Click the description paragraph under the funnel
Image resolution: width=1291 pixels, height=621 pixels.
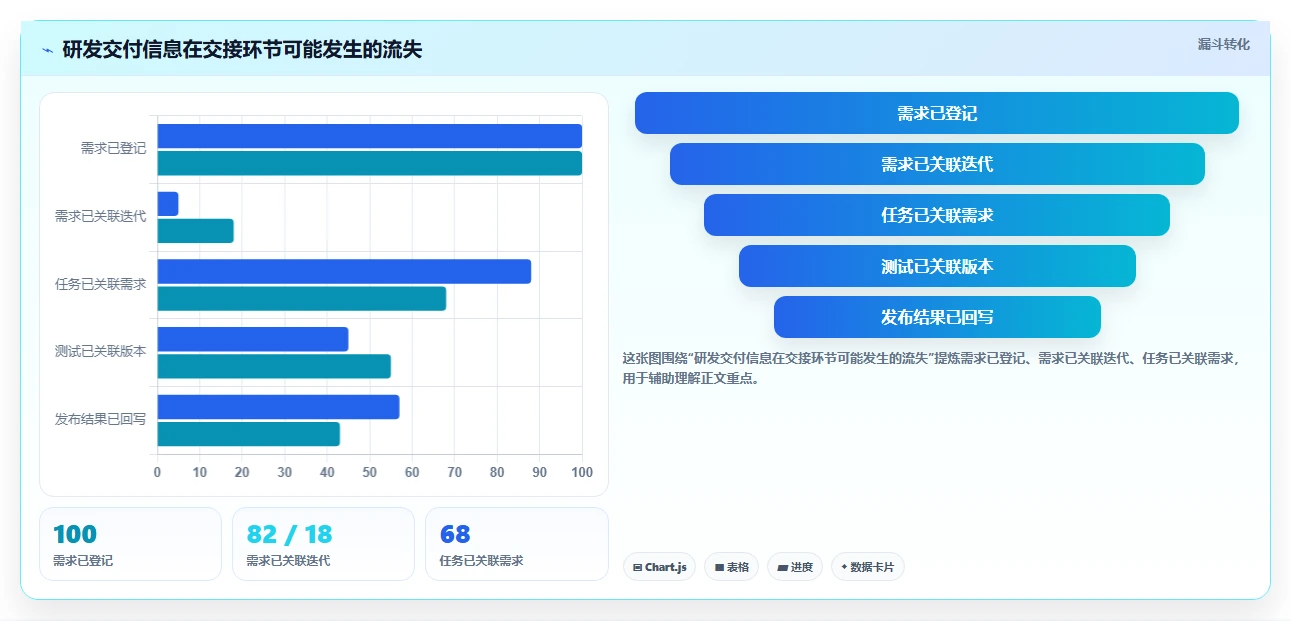(931, 368)
